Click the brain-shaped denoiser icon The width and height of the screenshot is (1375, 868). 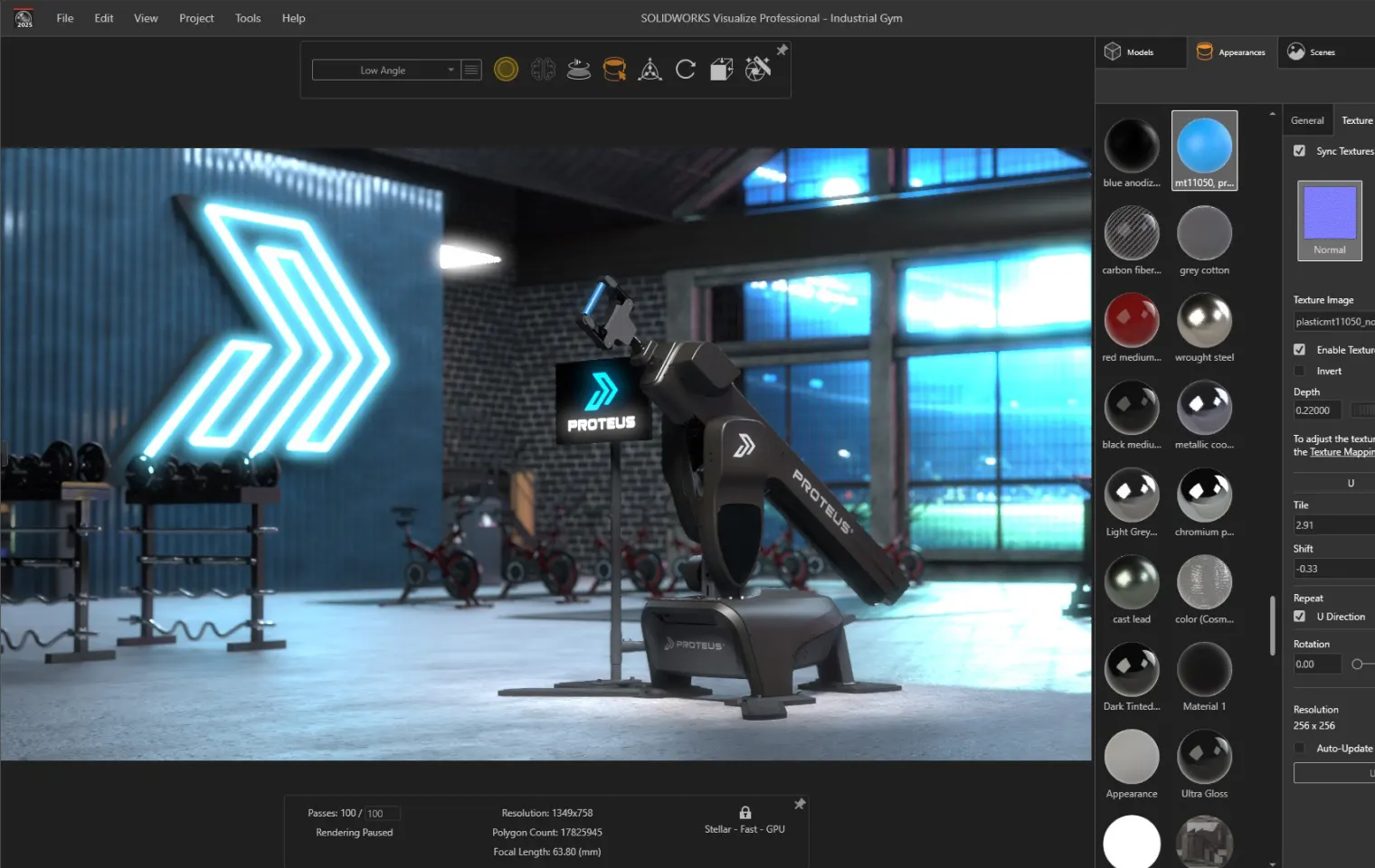(543, 70)
